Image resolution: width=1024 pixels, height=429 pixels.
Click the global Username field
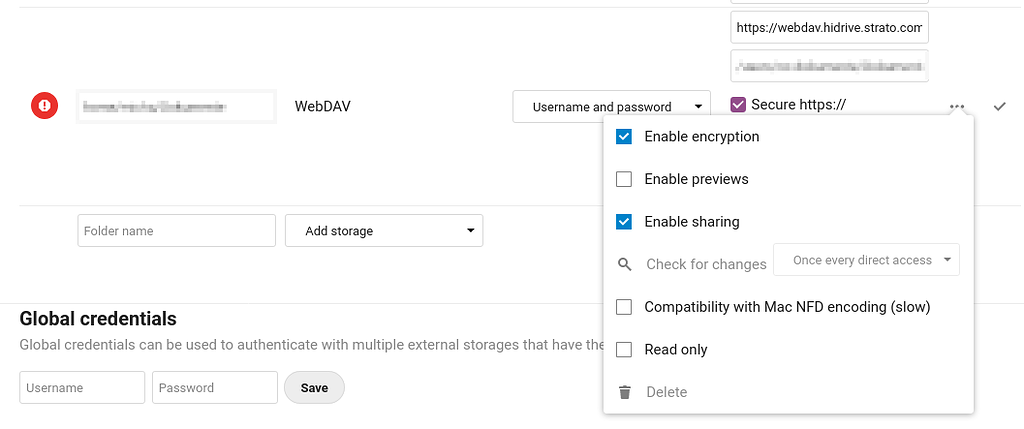point(82,388)
